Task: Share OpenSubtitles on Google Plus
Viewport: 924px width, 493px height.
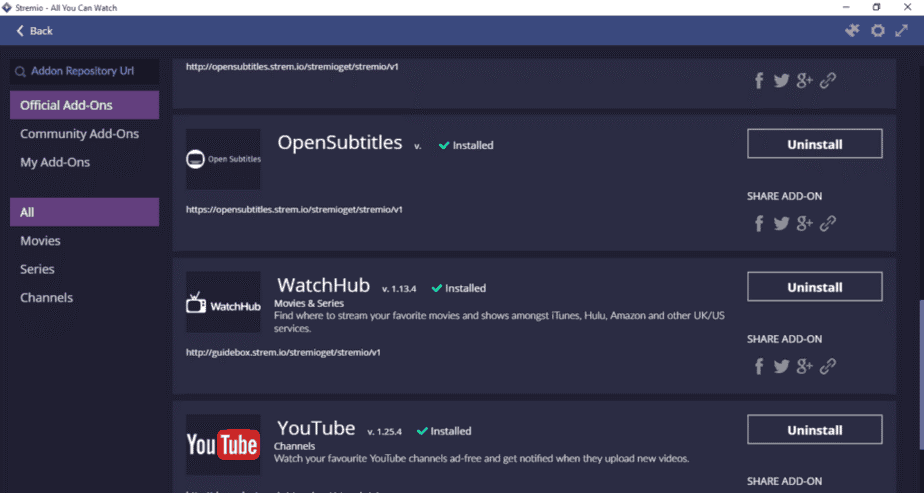Action: [804, 223]
